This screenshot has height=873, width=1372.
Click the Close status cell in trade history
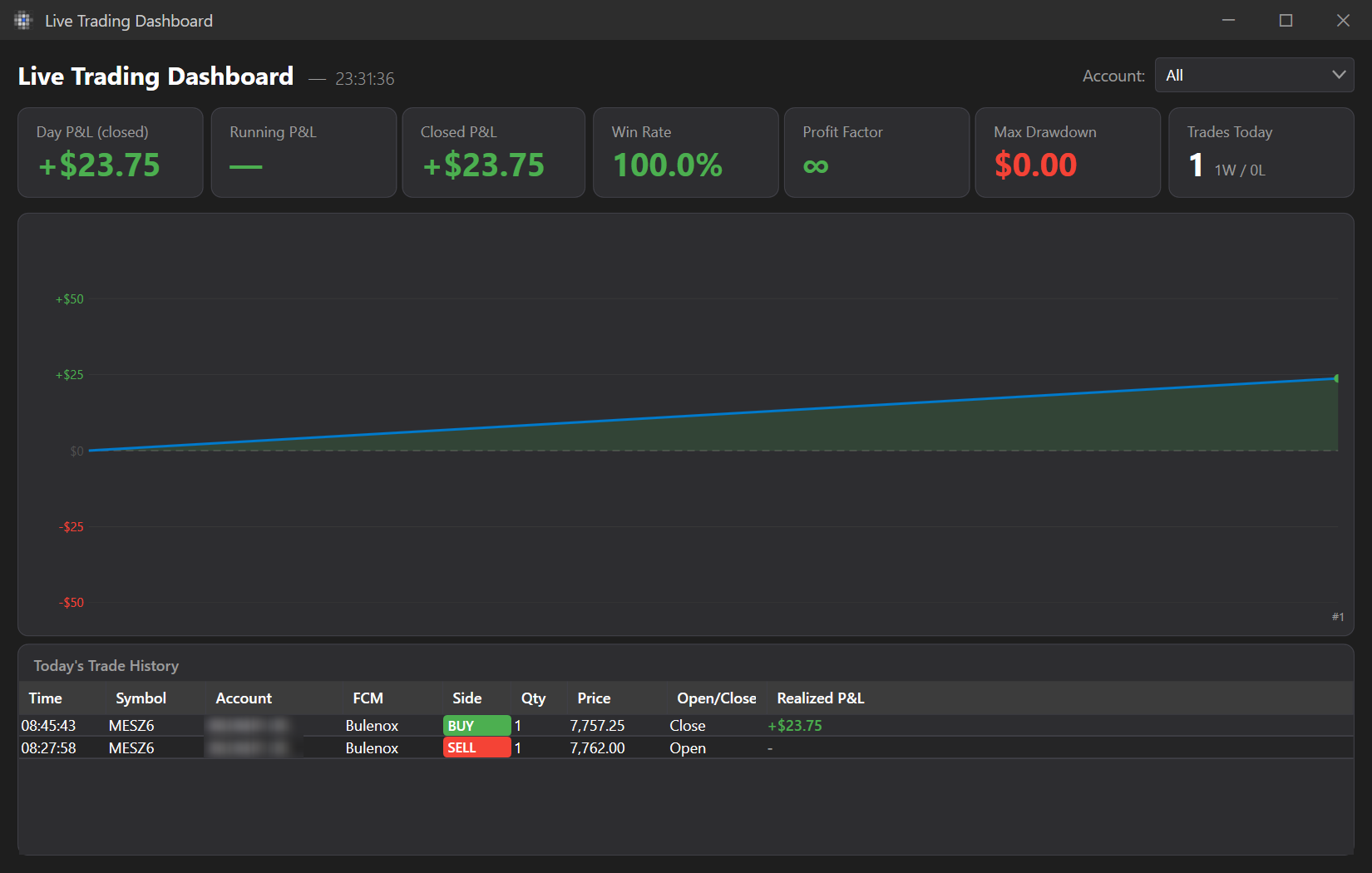pos(688,726)
